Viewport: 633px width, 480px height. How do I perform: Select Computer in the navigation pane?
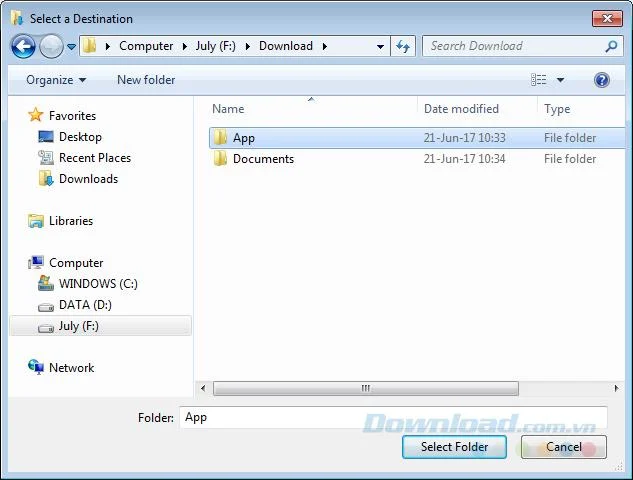76,263
